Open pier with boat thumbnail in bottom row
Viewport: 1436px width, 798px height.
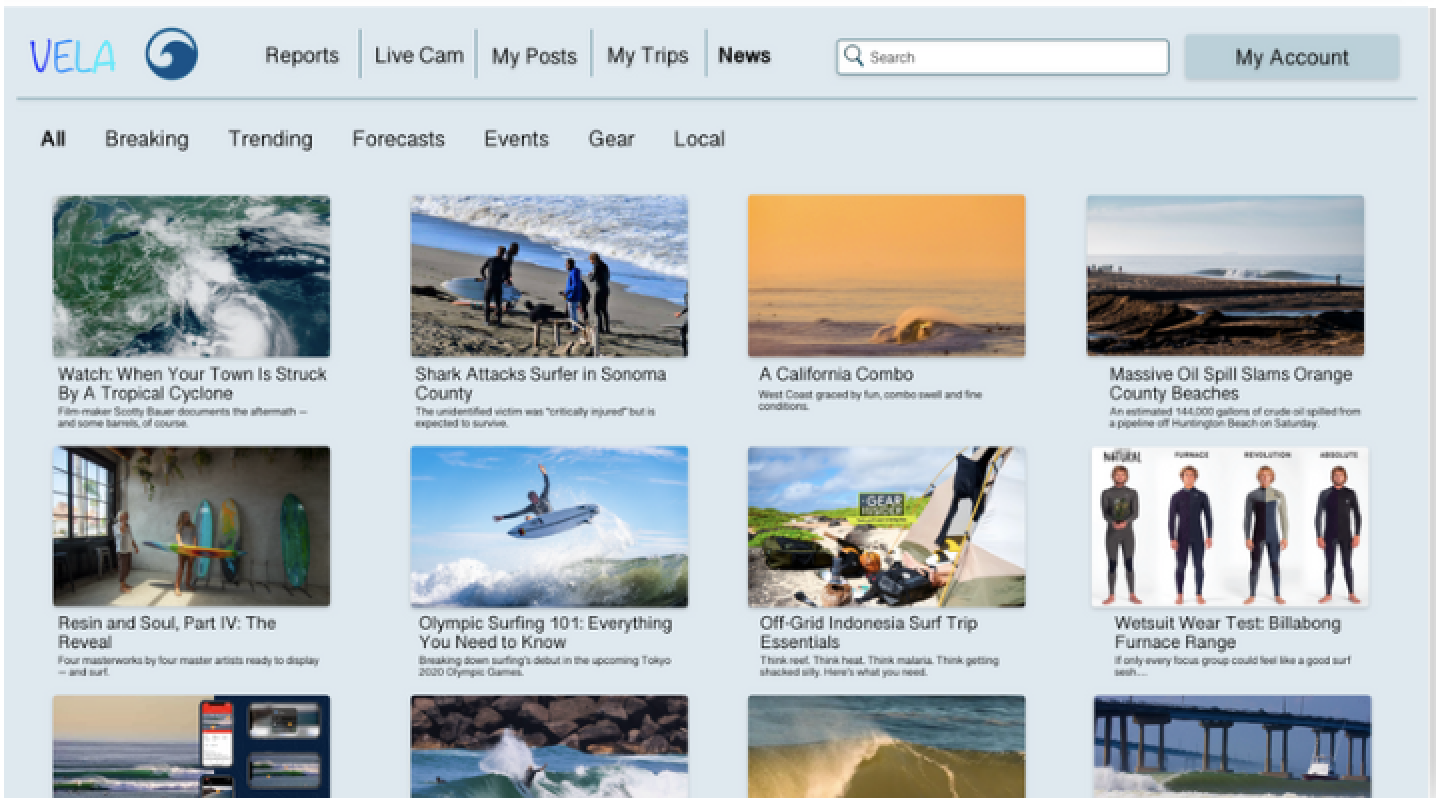[1232, 746]
